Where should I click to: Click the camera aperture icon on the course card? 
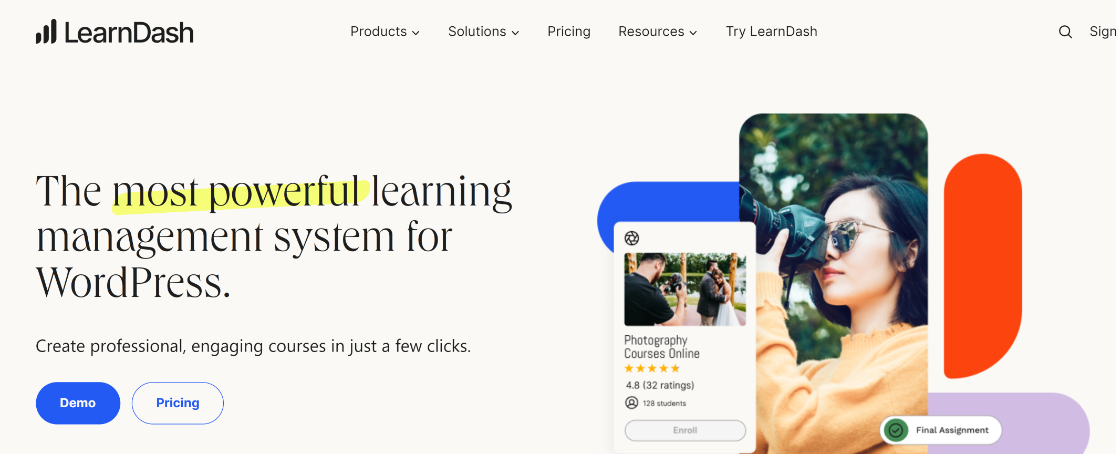click(x=631, y=238)
